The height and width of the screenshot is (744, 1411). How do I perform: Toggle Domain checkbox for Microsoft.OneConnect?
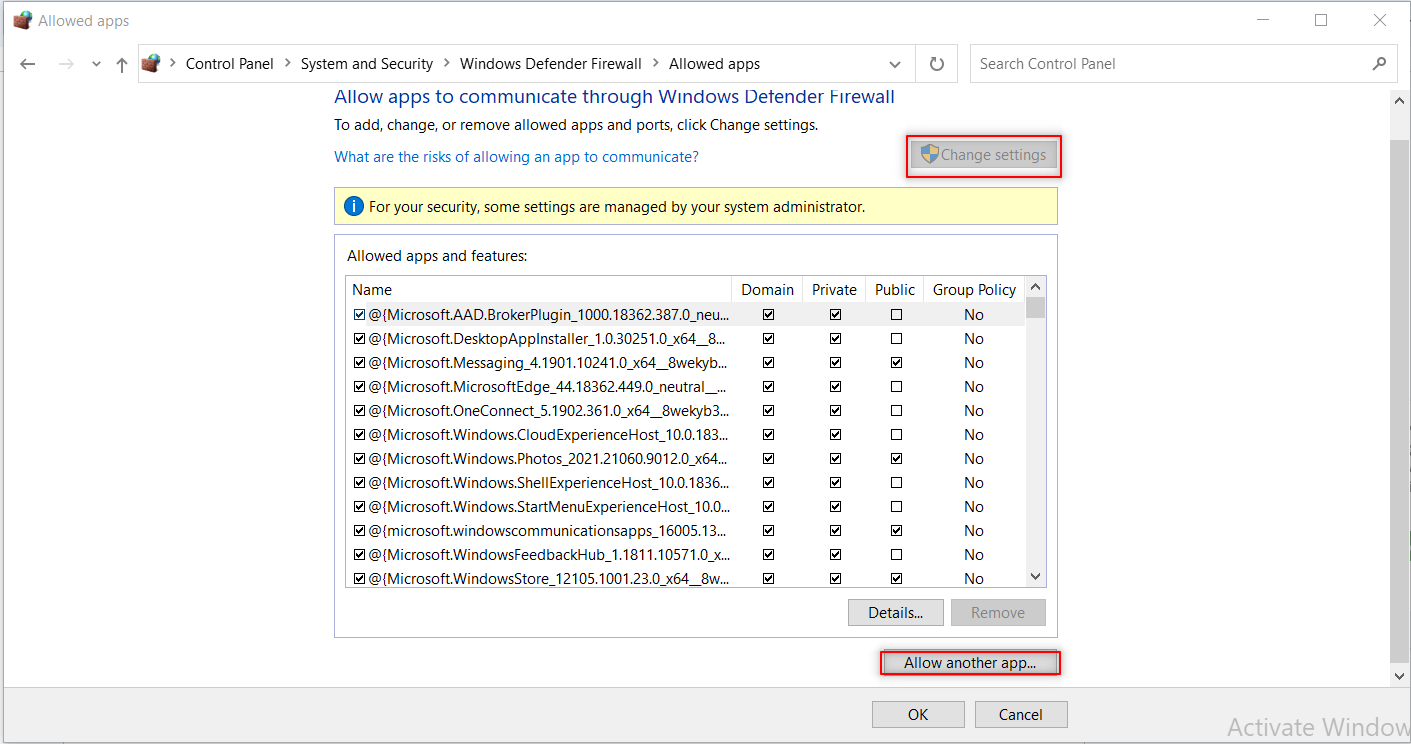768,410
